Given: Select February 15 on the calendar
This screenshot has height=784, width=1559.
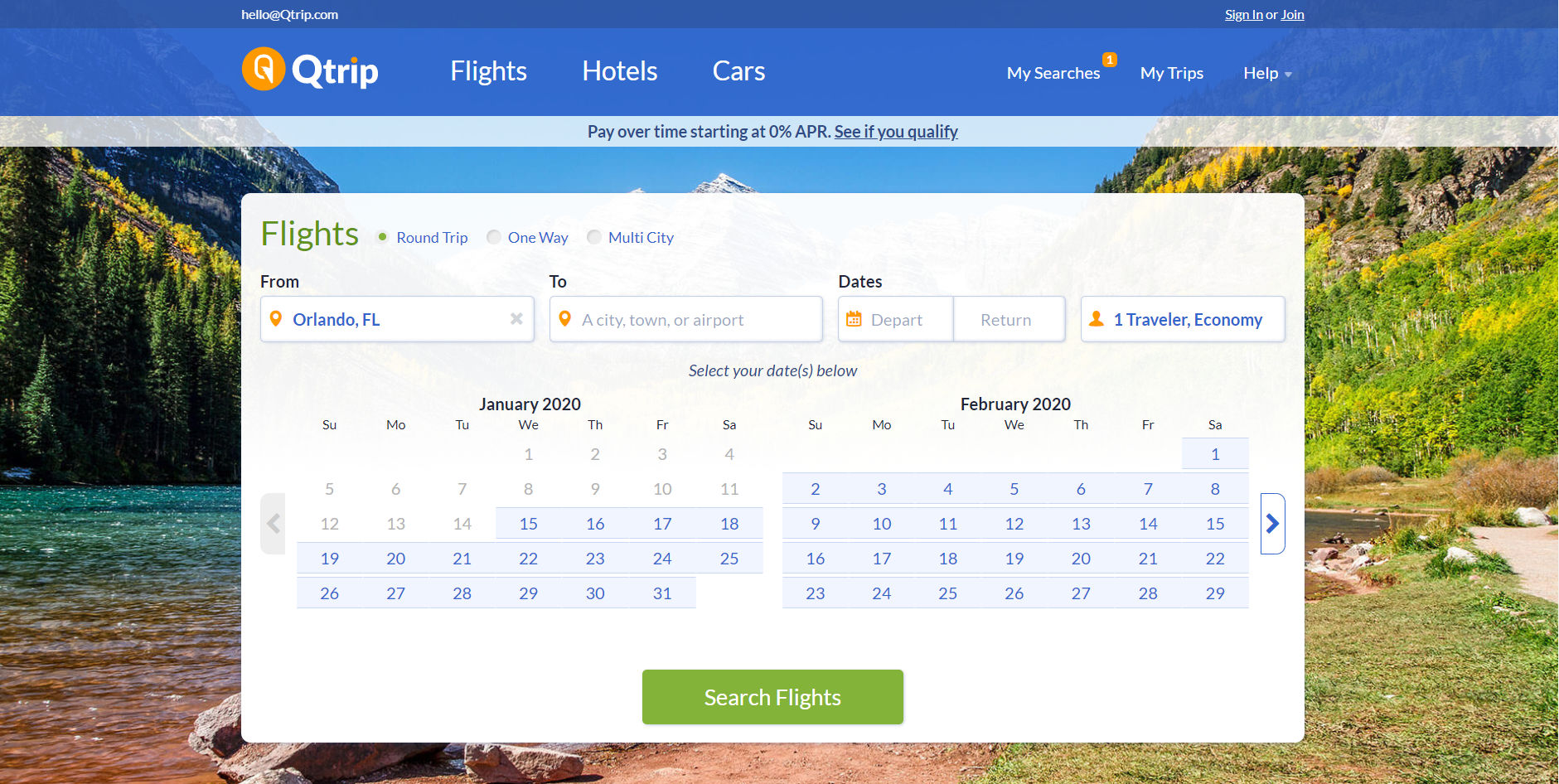Looking at the screenshot, I should [x=1215, y=524].
